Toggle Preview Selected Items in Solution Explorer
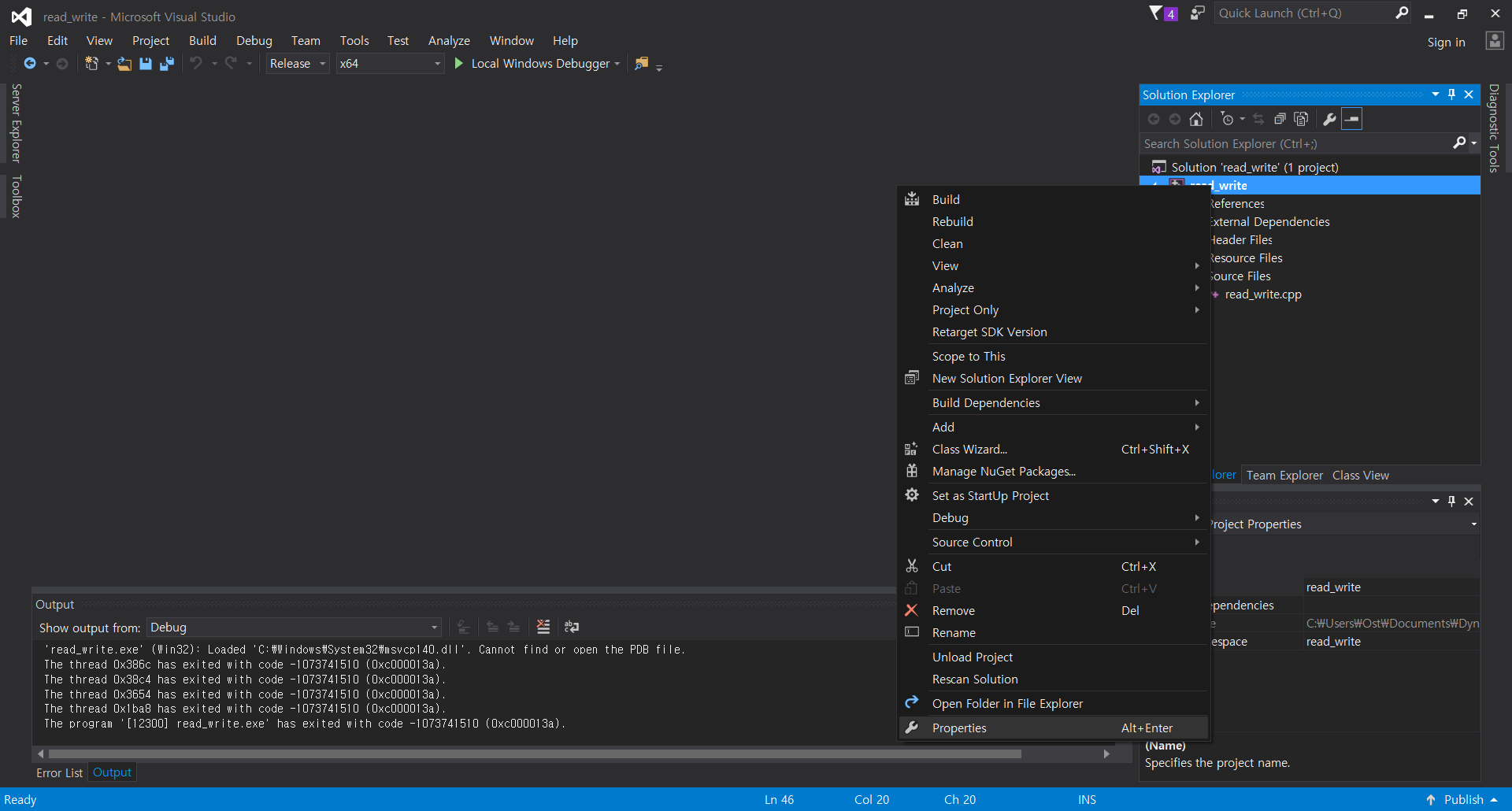 [1351, 119]
